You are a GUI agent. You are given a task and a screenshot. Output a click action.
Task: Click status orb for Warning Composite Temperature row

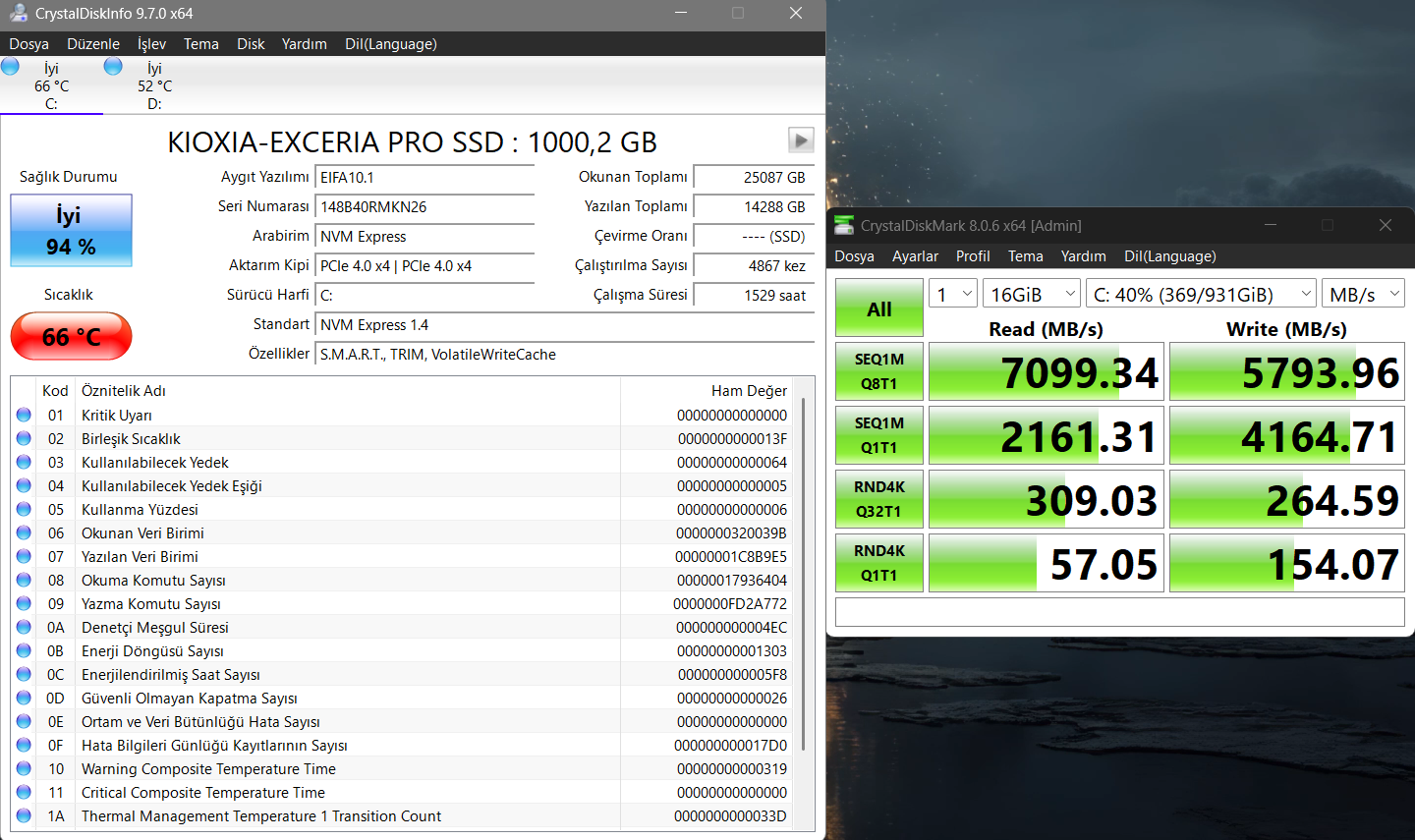point(24,768)
